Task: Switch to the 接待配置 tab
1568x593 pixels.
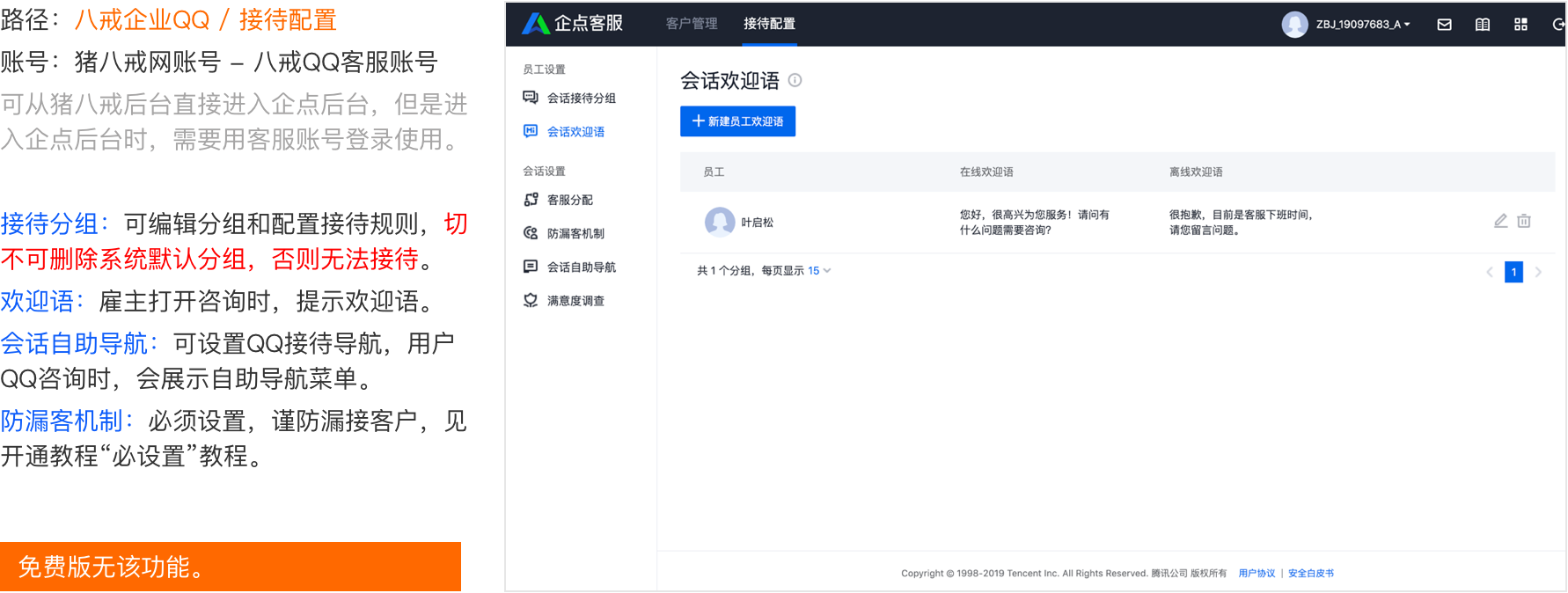Action: 769,24
